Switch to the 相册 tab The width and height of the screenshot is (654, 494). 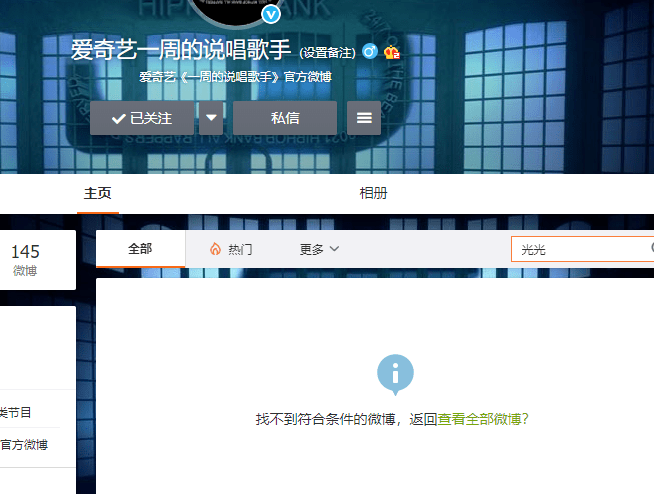click(373, 193)
